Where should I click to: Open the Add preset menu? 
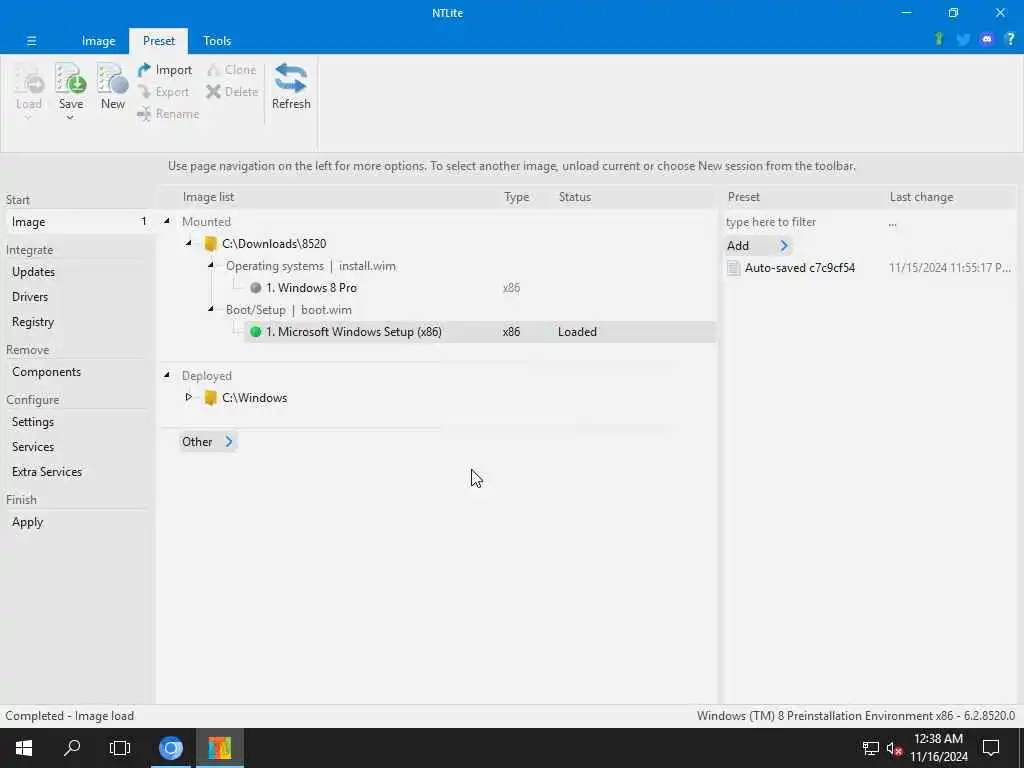point(758,246)
